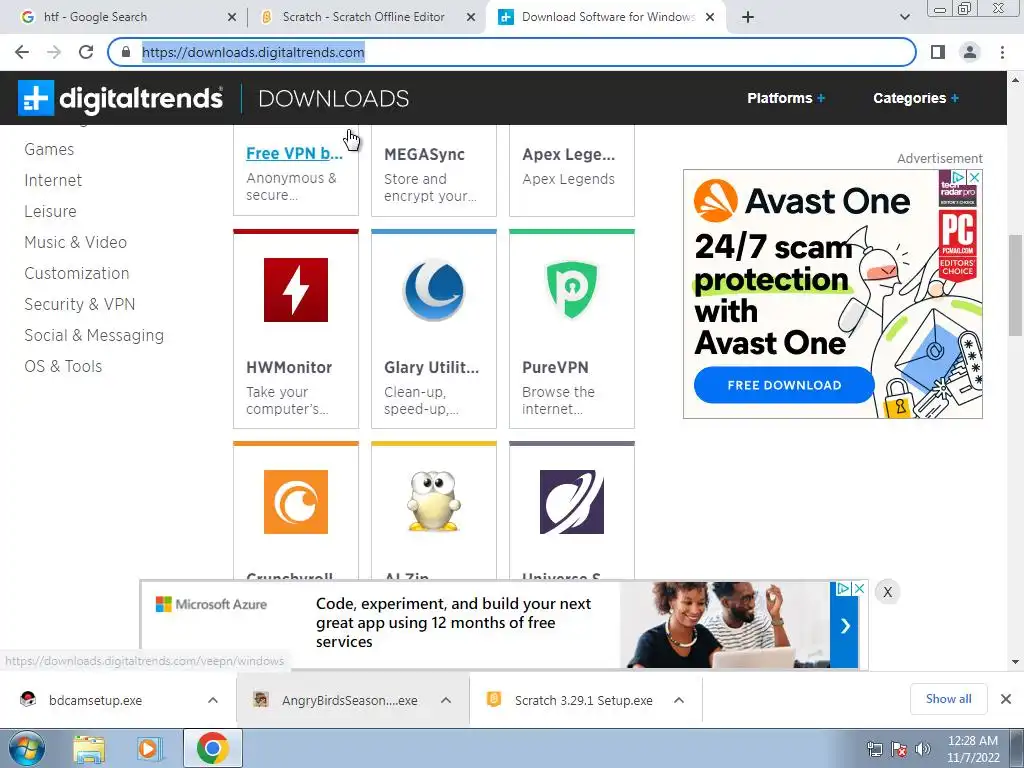Open options for AngryBirdsSeason download
Viewport: 1024px width, 768px height.
coord(446,700)
